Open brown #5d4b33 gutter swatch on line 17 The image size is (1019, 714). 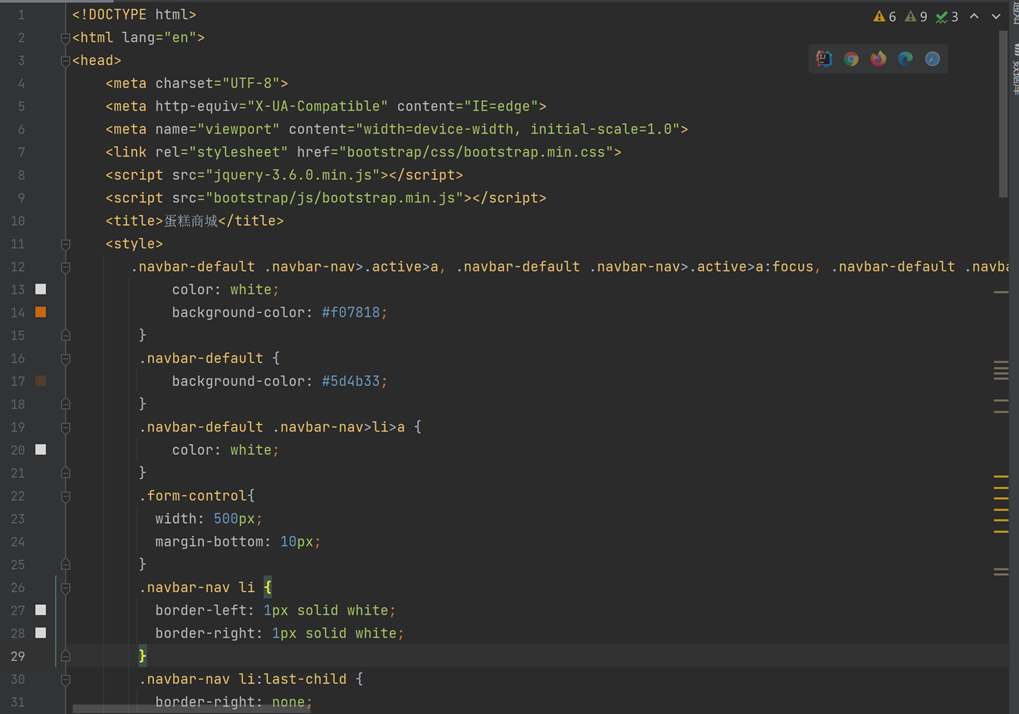point(40,381)
